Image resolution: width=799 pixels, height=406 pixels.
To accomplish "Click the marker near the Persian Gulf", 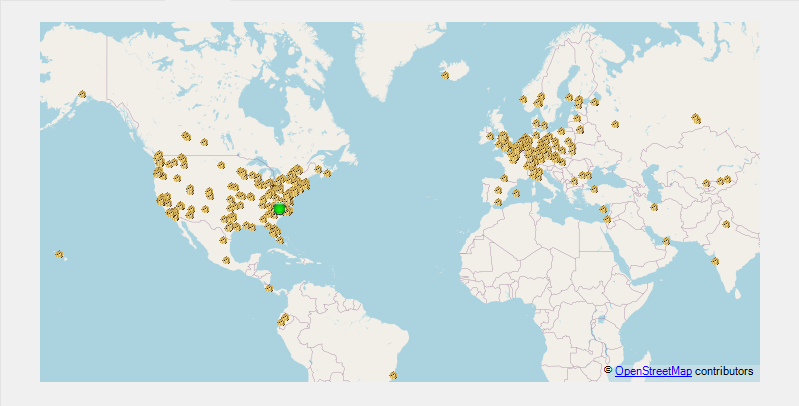I will click(666, 240).
